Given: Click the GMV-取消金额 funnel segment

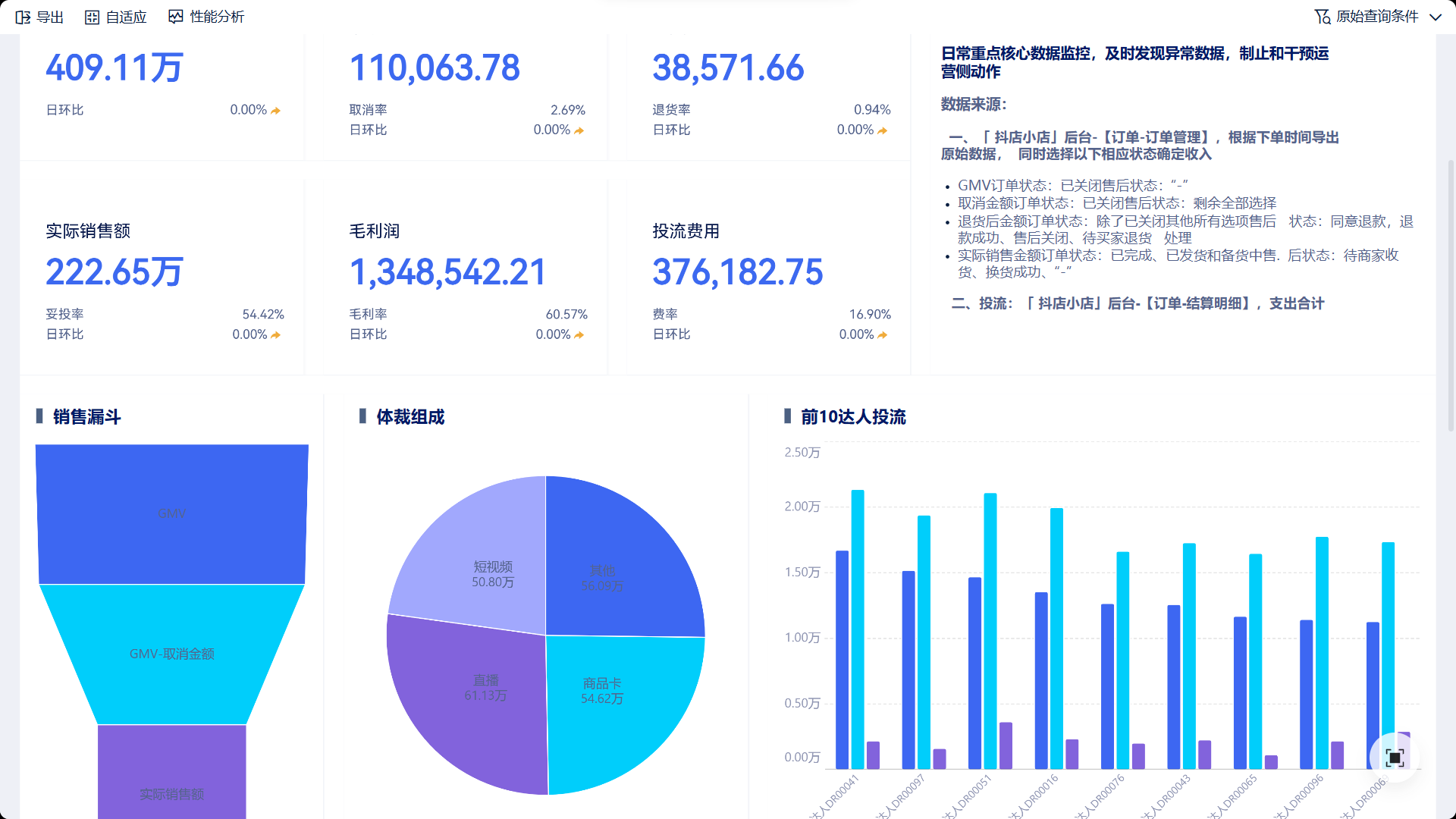Looking at the screenshot, I should [172, 654].
